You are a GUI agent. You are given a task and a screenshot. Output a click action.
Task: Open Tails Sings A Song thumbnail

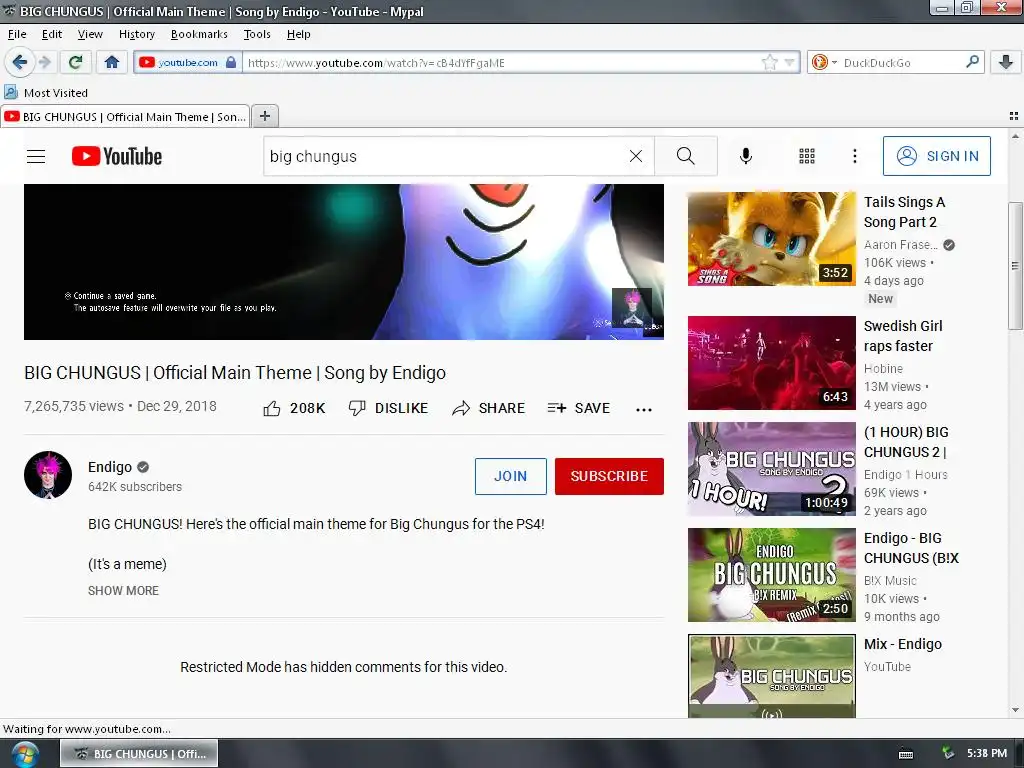tap(771, 238)
